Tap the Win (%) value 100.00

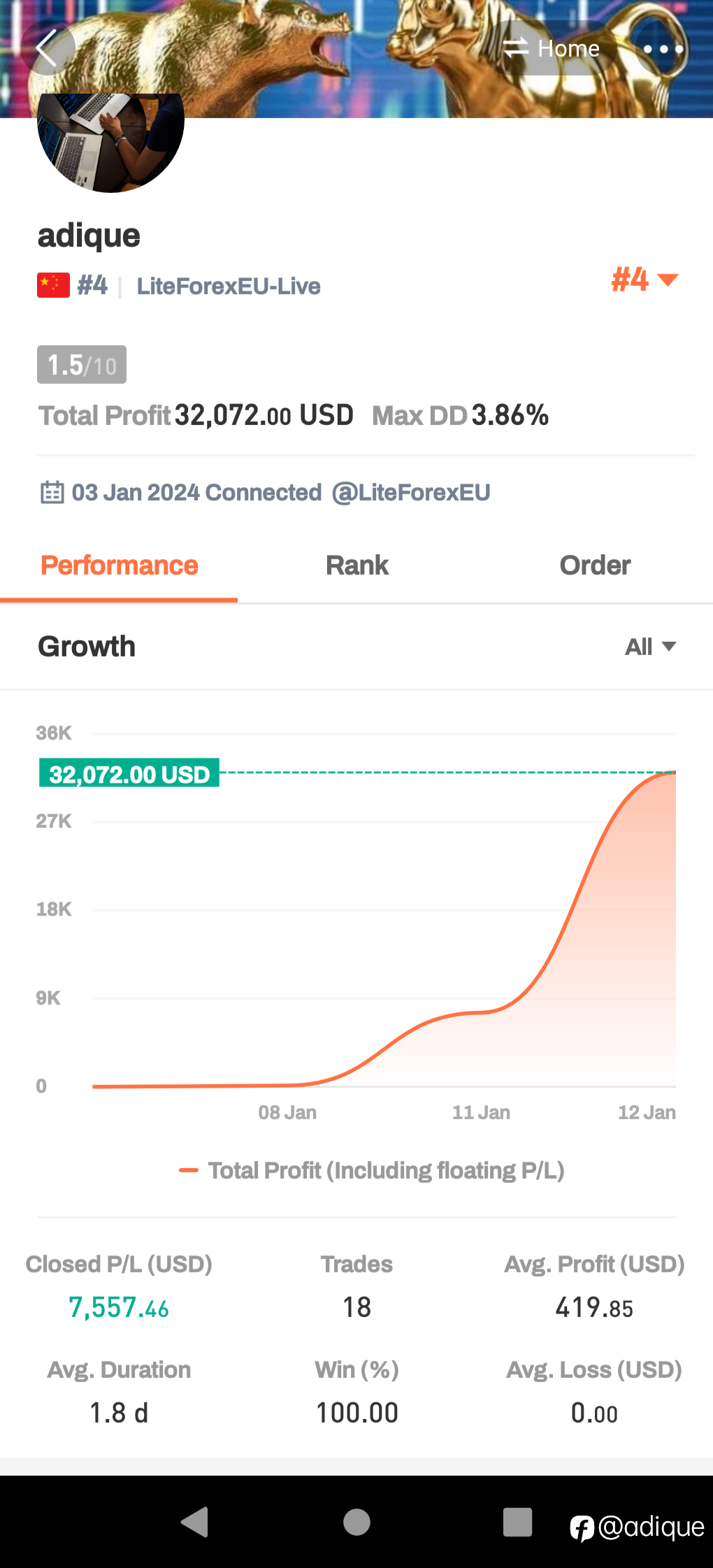[356, 1413]
